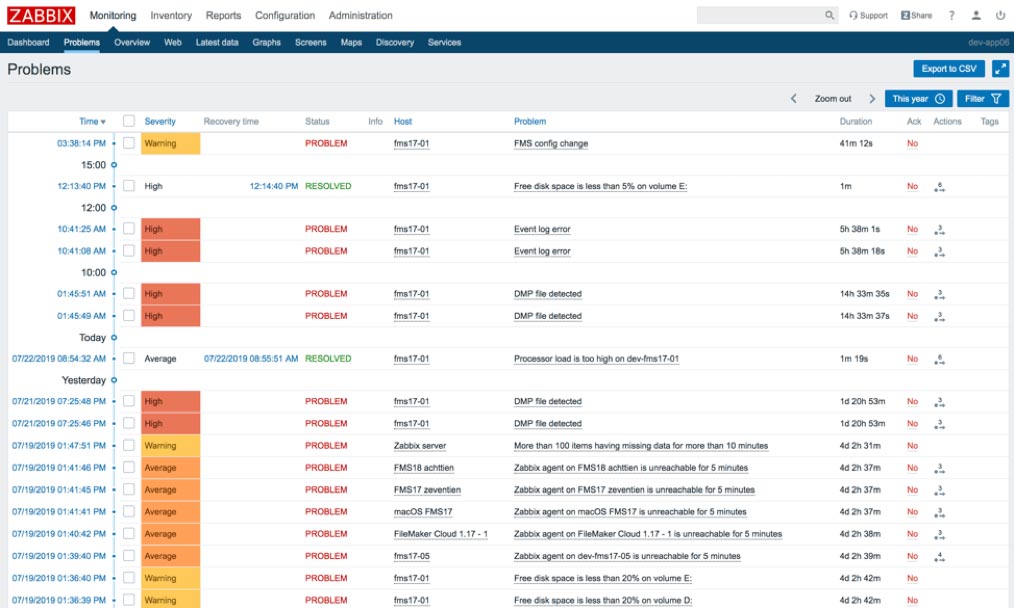
Task: Open the Inventory menu
Action: [171, 15]
